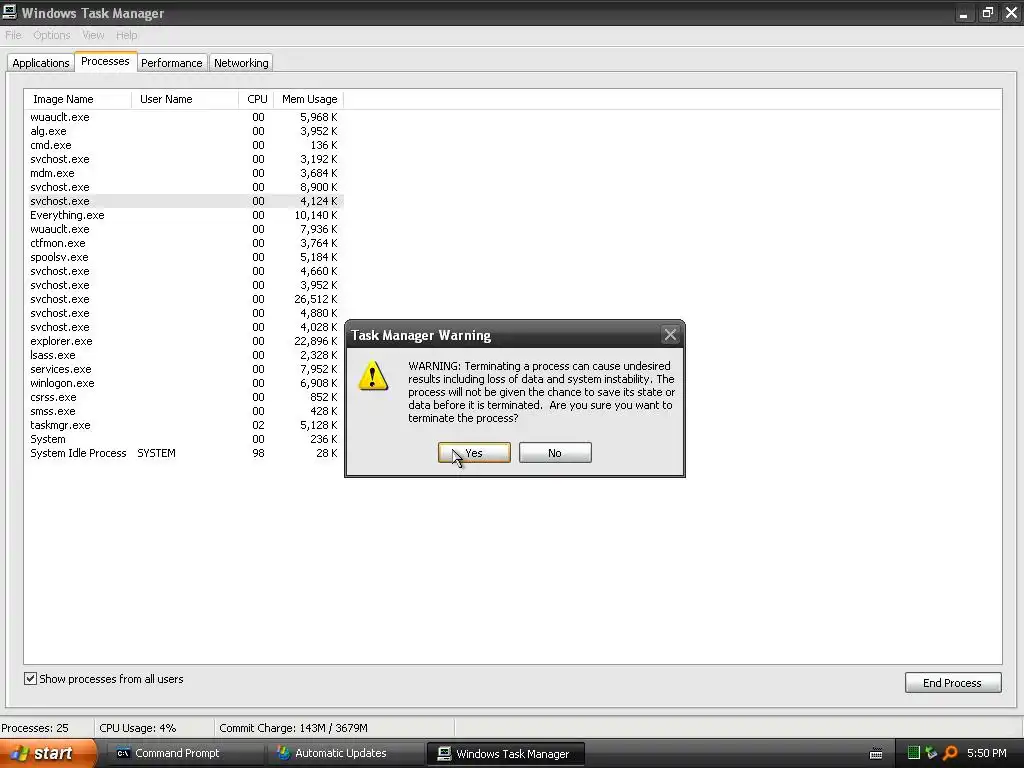This screenshot has height=768, width=1024.
Task: Select the winlogon.exe process
Action: tap(184, 383)
